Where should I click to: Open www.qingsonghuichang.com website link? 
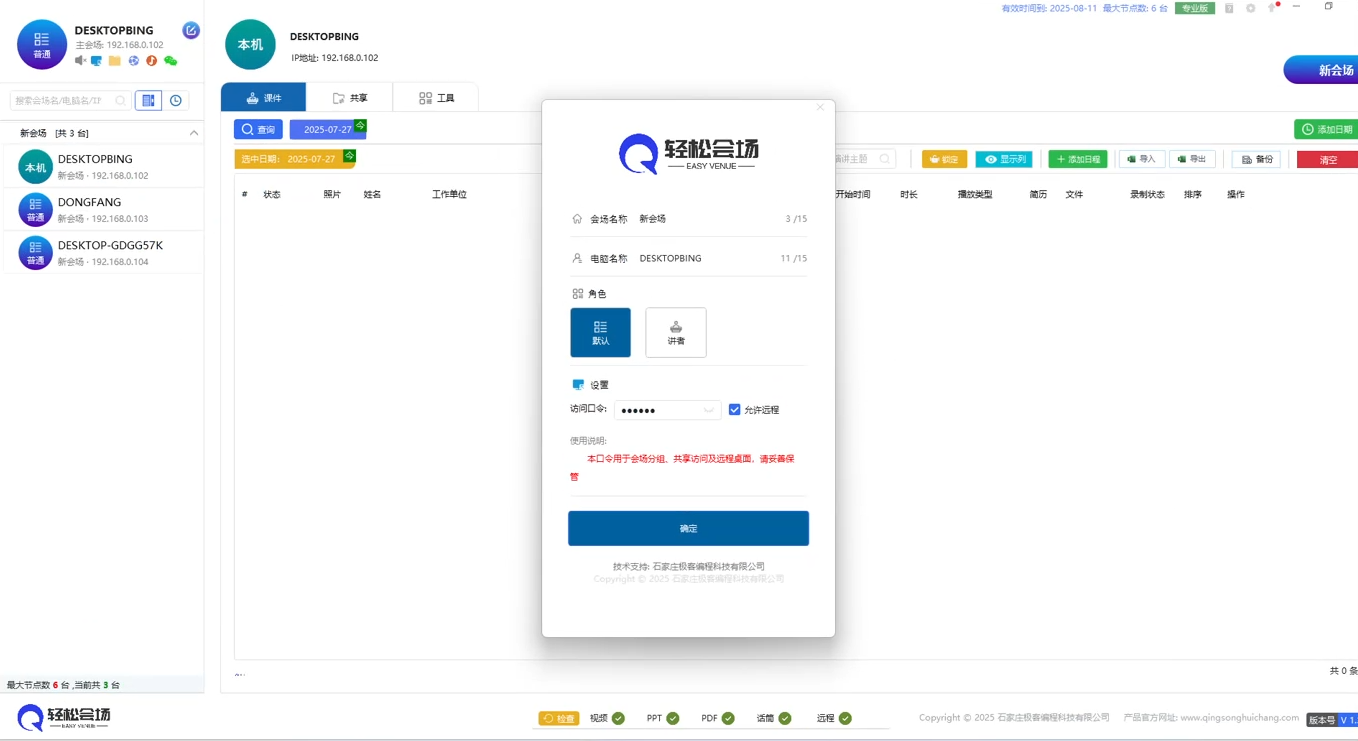pos(1239,718)
